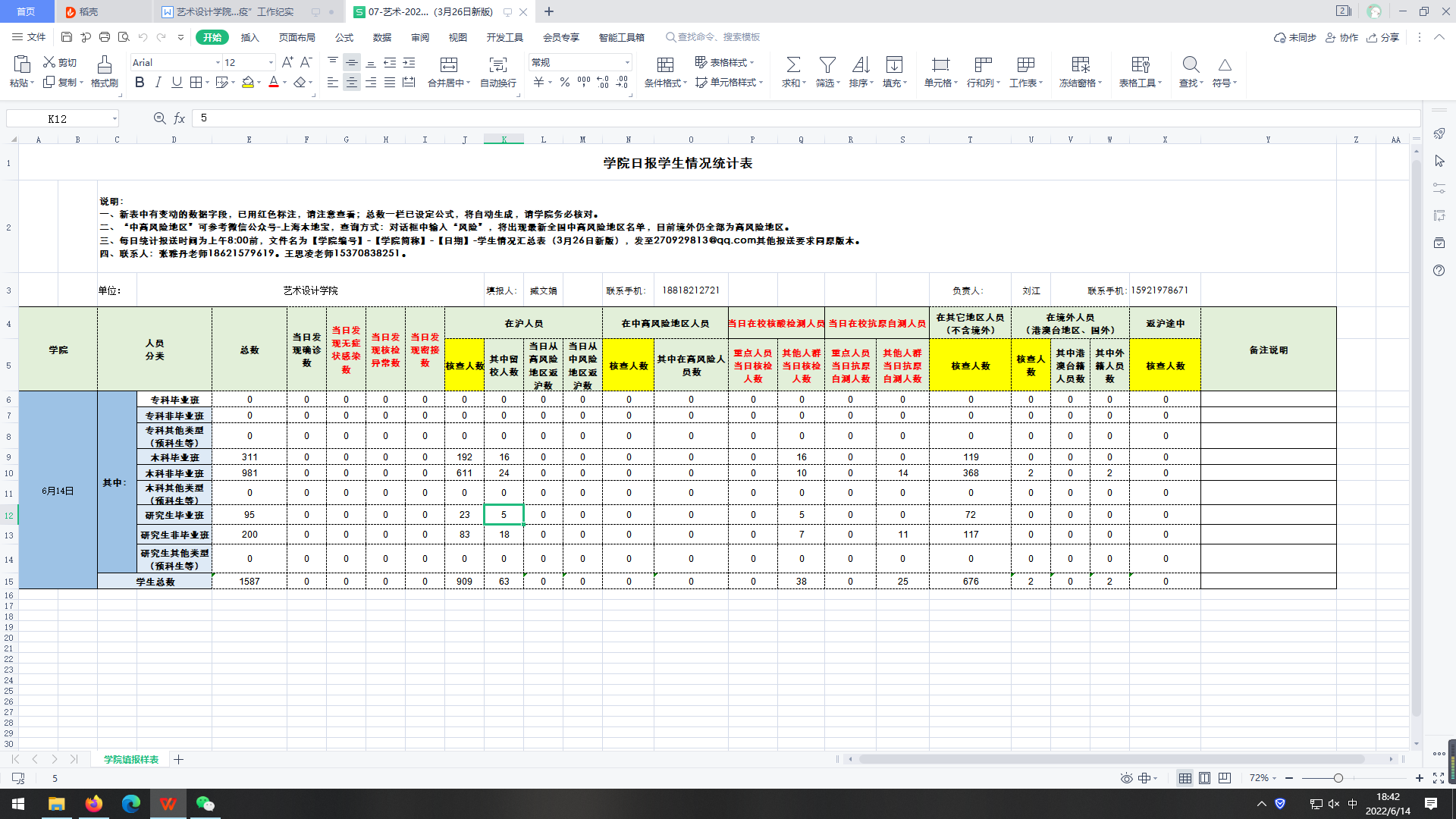
Task: Click the 协作 (Collaborate) button
Action: tap(1342, 37)
